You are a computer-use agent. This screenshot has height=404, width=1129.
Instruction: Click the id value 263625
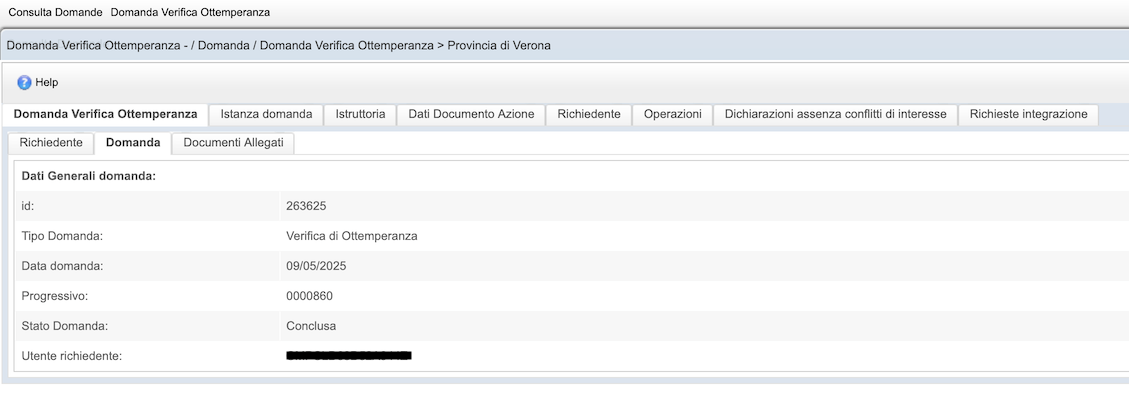tap(306, 206)
